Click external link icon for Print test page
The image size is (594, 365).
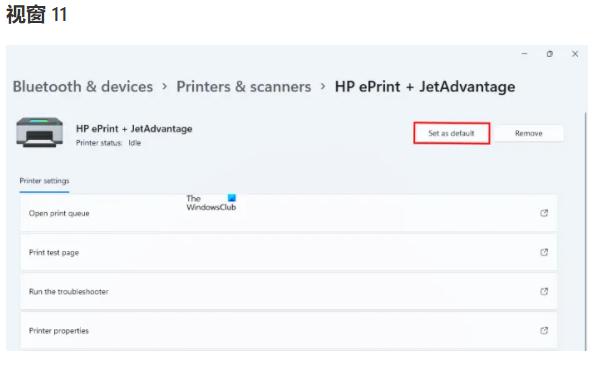pos(544,252)
